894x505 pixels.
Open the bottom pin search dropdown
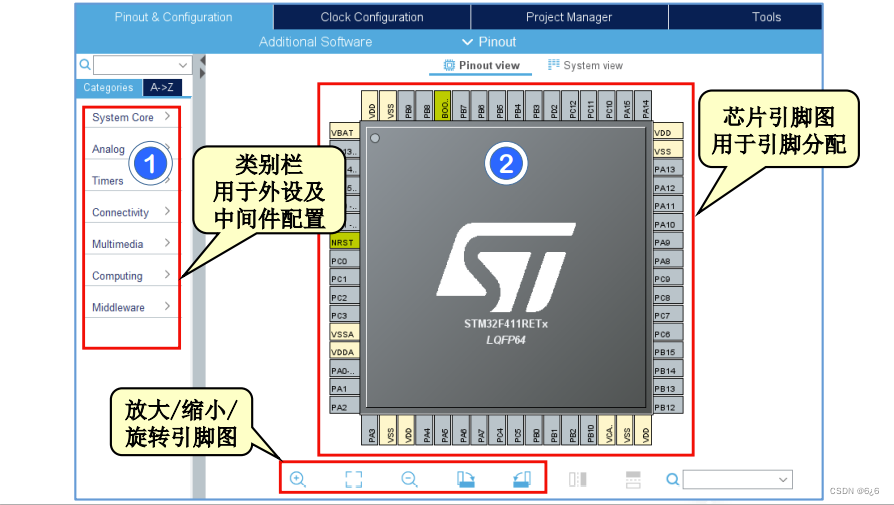coord(783,479)
